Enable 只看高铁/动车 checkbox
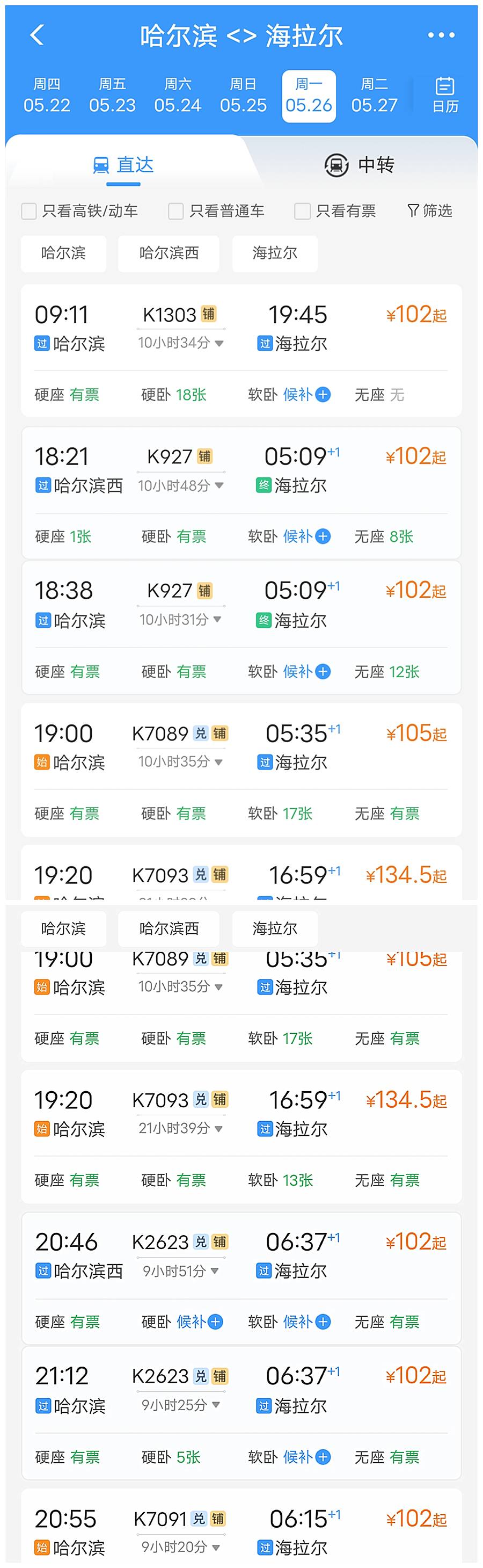 tap(28, 211)
